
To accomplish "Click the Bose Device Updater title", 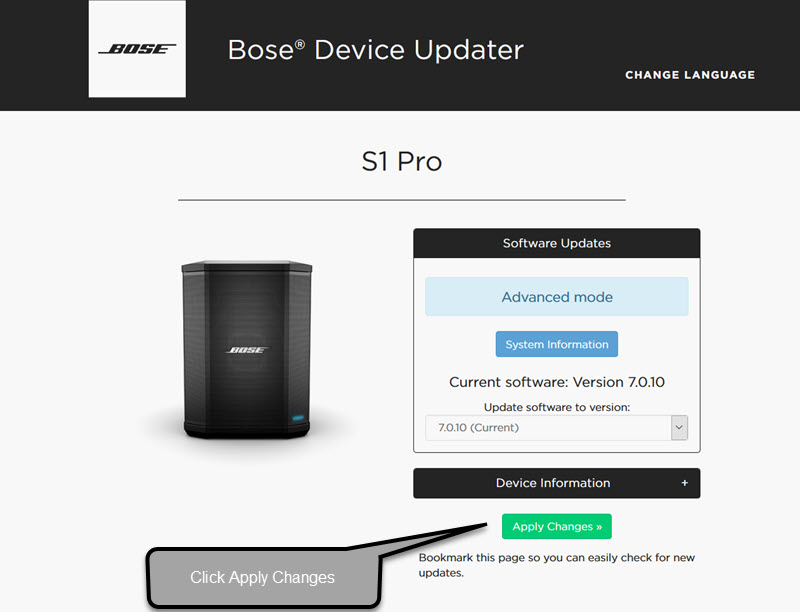I will [375, 50].
